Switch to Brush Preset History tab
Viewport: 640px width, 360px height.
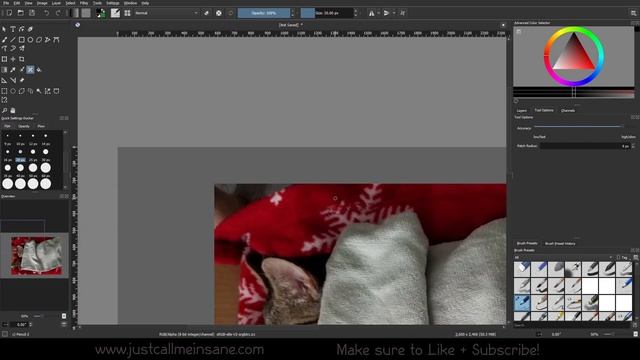pyautogui.click(x=560, y=244)
